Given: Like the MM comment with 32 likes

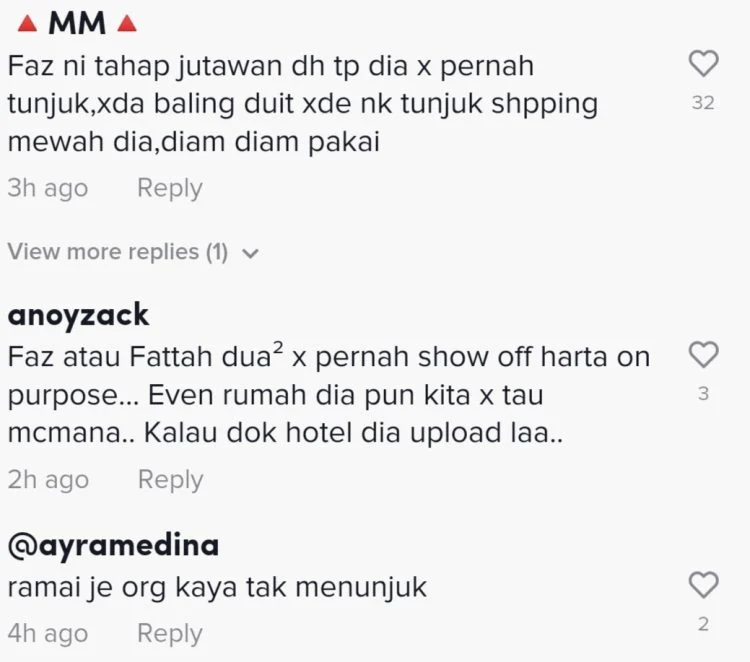Looking at the screenshot, I should tap(703, 64).
